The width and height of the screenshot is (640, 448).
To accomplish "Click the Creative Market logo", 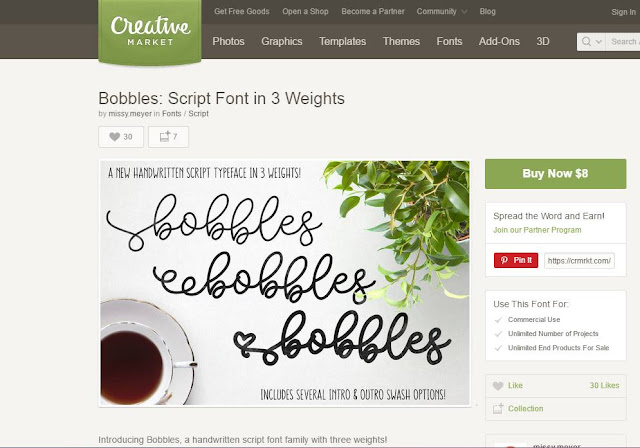I will [x=150, y=31].
